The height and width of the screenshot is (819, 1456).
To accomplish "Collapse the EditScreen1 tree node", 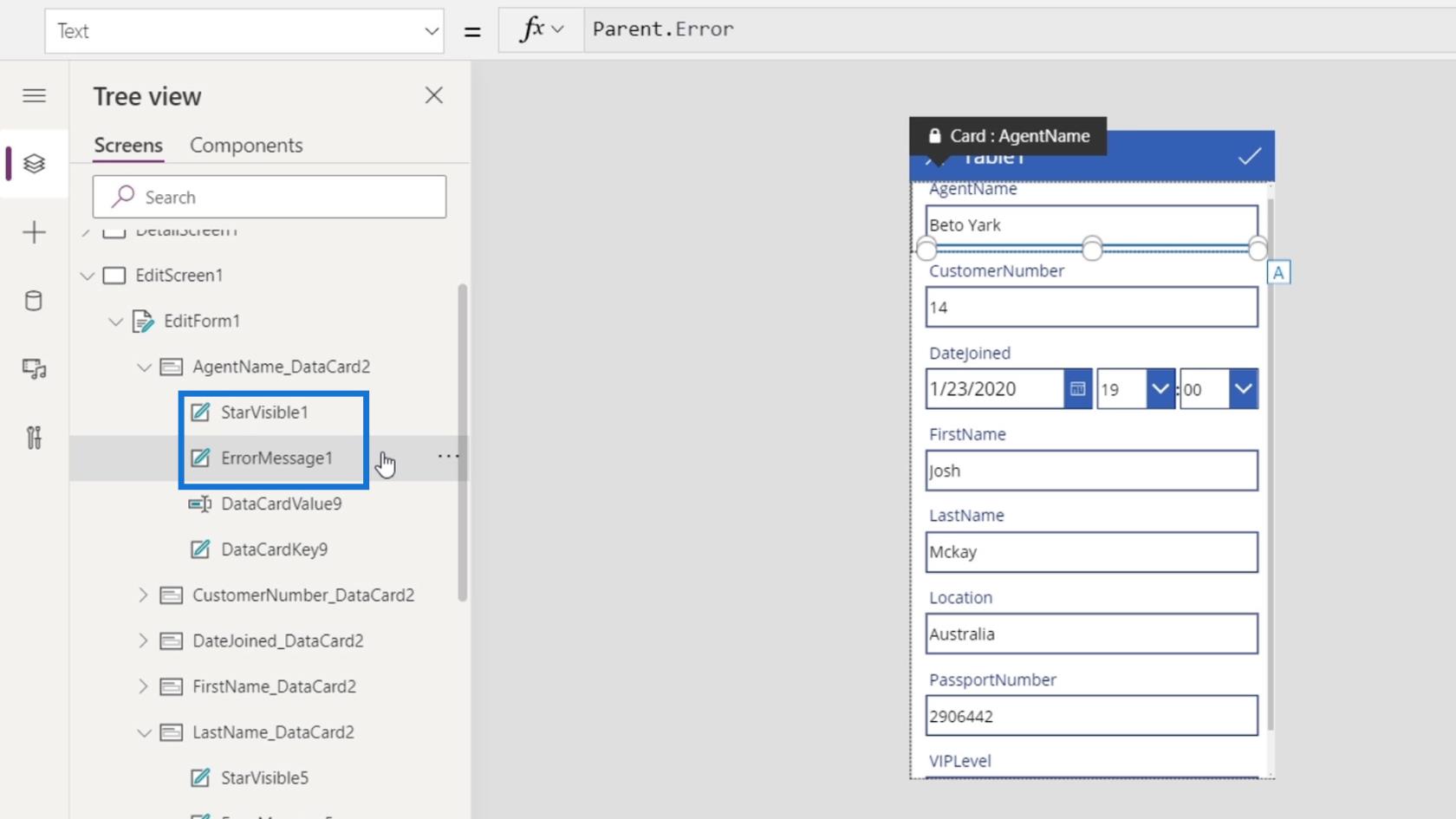I will [x=87, y=276].
